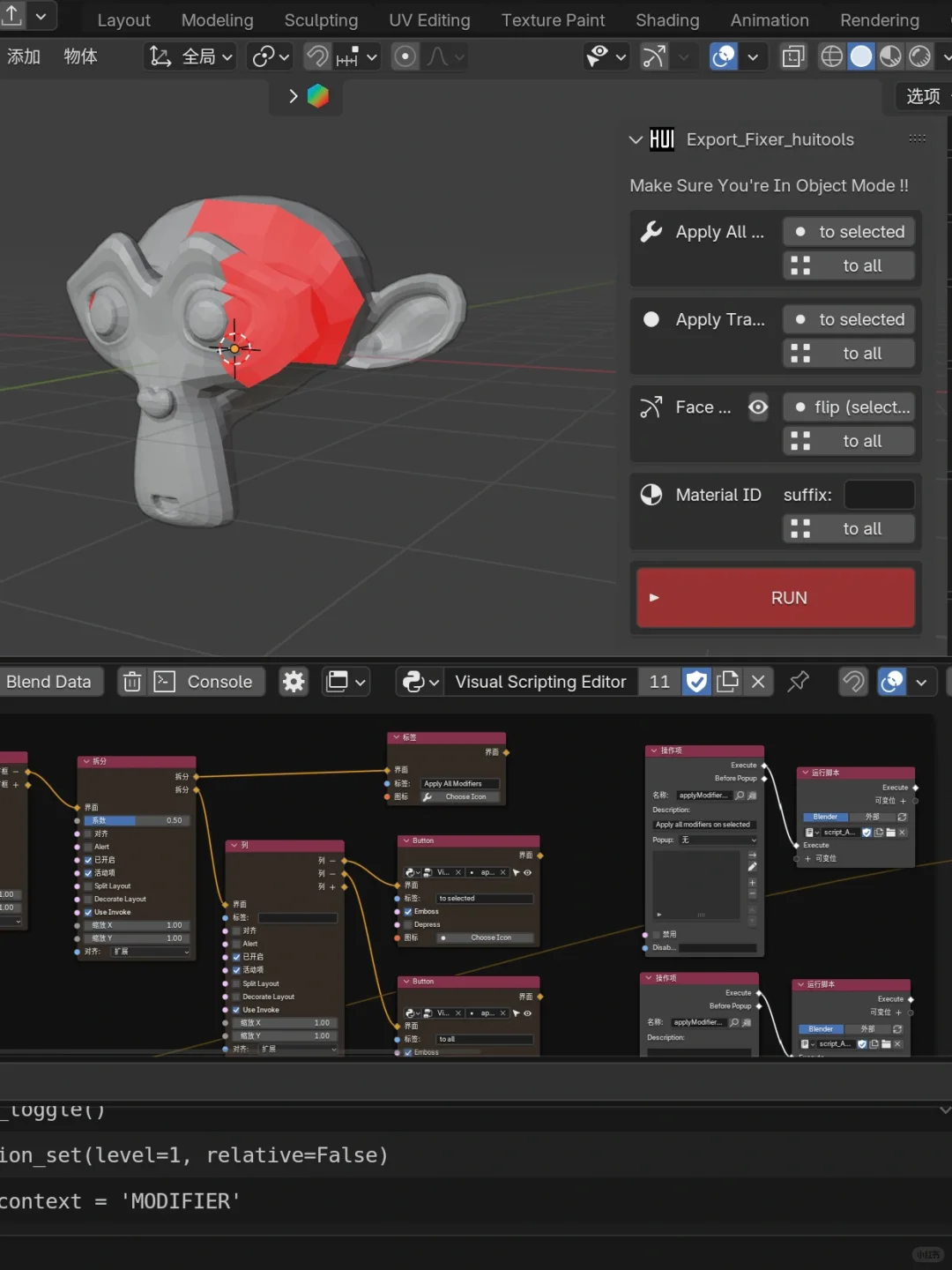Toggle viewport overlays in 3D view header

point(724,57)
